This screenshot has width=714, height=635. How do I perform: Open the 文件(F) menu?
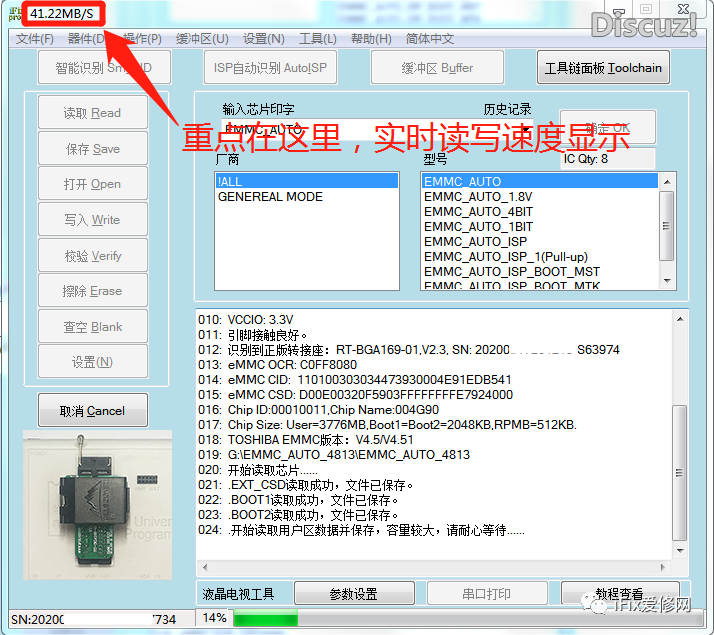(x=34, y=39)
